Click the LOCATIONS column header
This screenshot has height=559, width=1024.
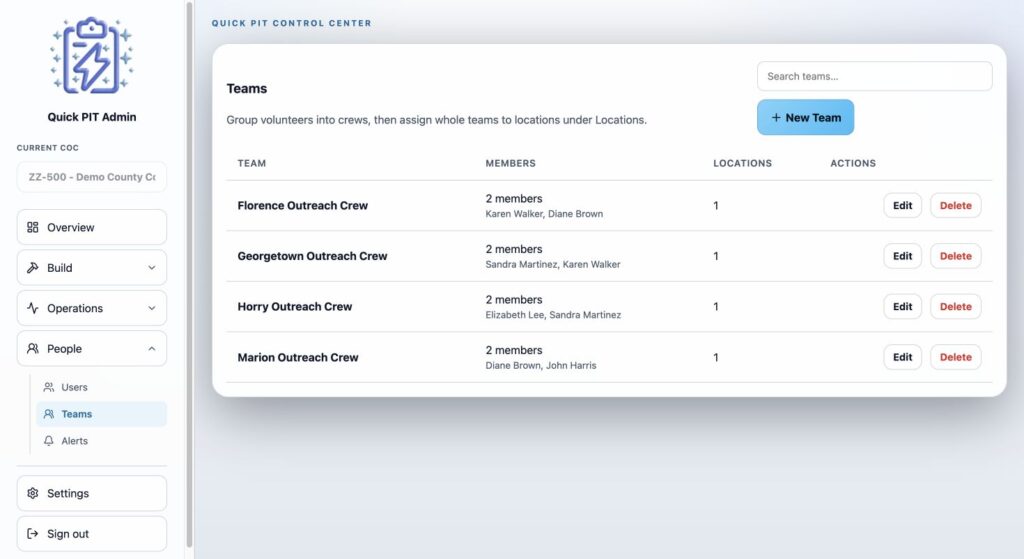pos(743,163)
